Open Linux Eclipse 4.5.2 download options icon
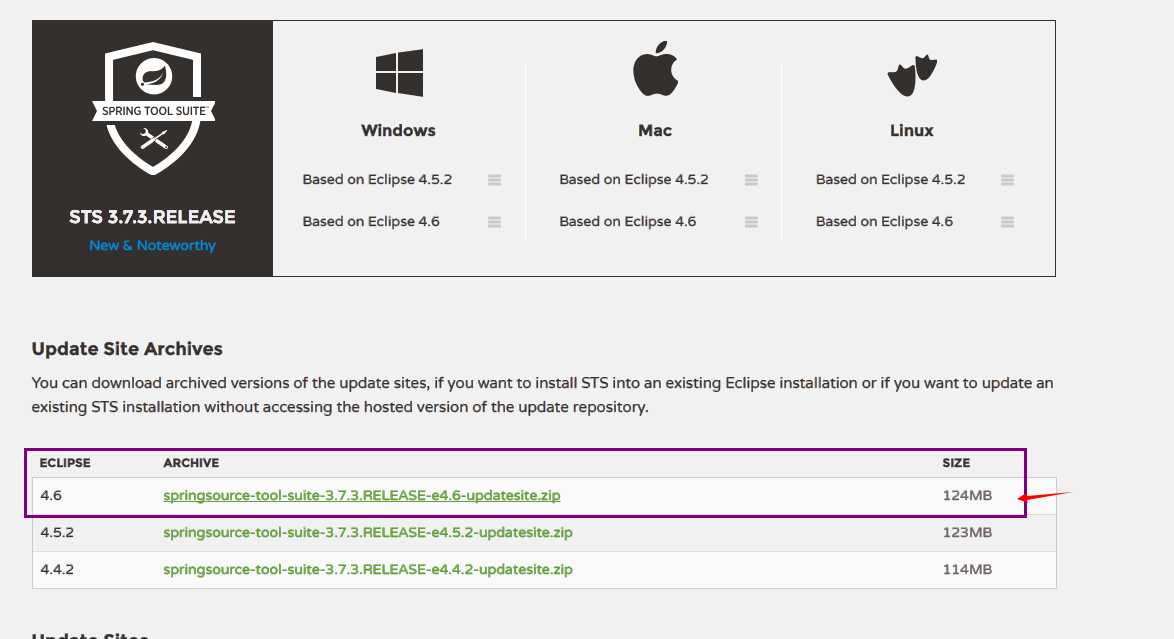 (x=1007, y=180)
